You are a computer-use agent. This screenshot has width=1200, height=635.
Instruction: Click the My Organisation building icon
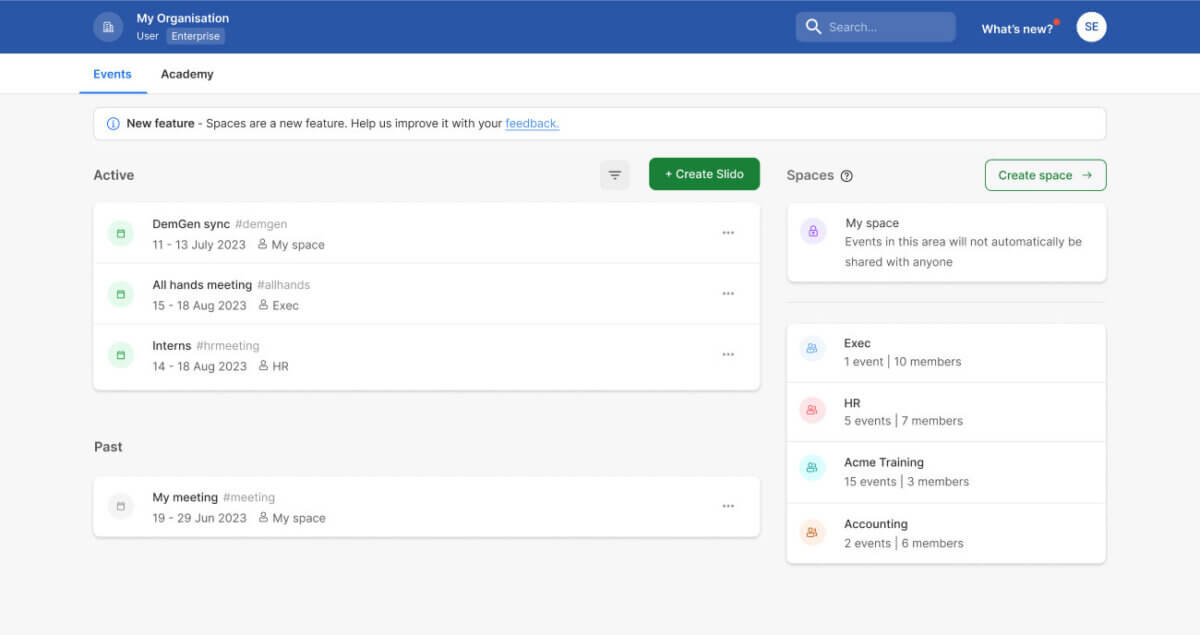tap(107, 26)
